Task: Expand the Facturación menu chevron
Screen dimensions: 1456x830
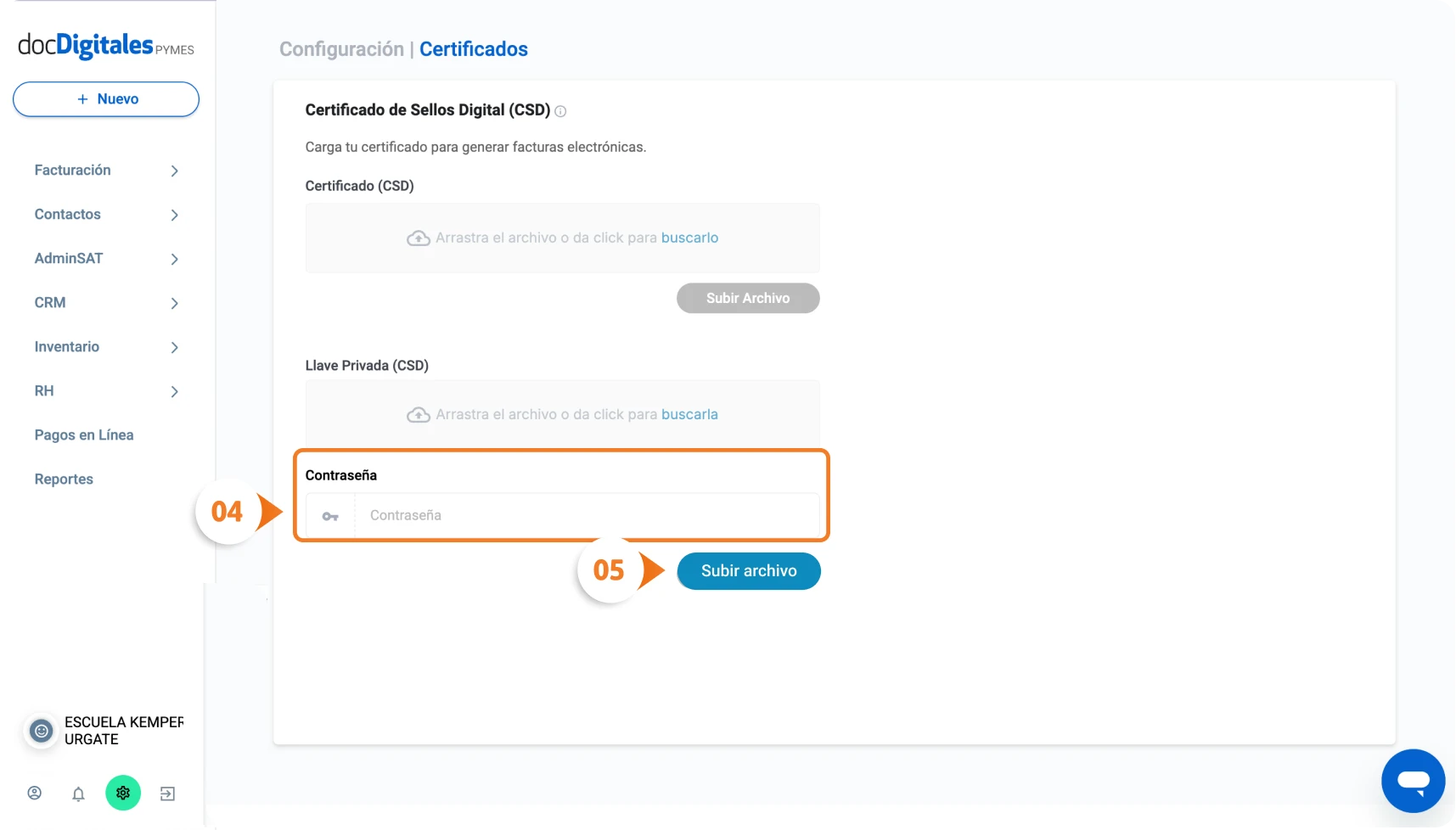Action: tap(174, 171)
